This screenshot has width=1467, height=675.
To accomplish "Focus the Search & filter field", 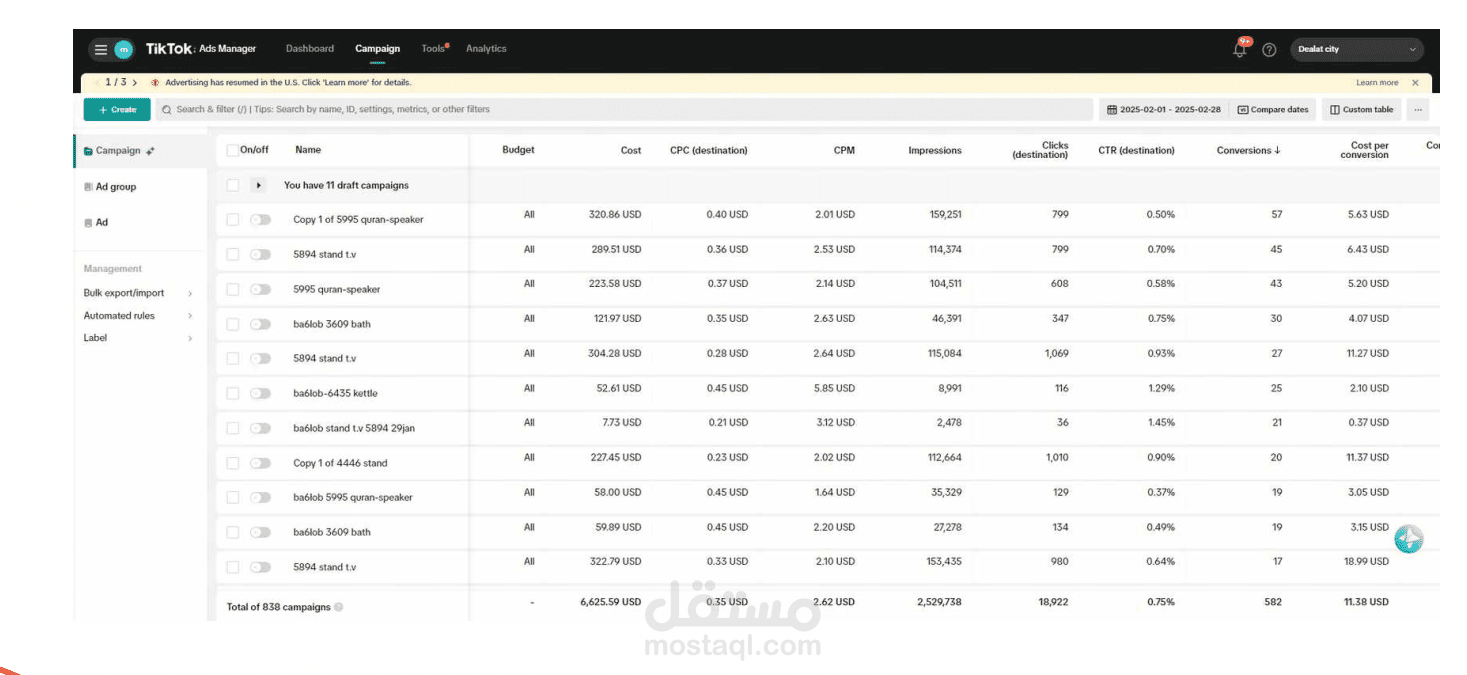I will (624, 110).
